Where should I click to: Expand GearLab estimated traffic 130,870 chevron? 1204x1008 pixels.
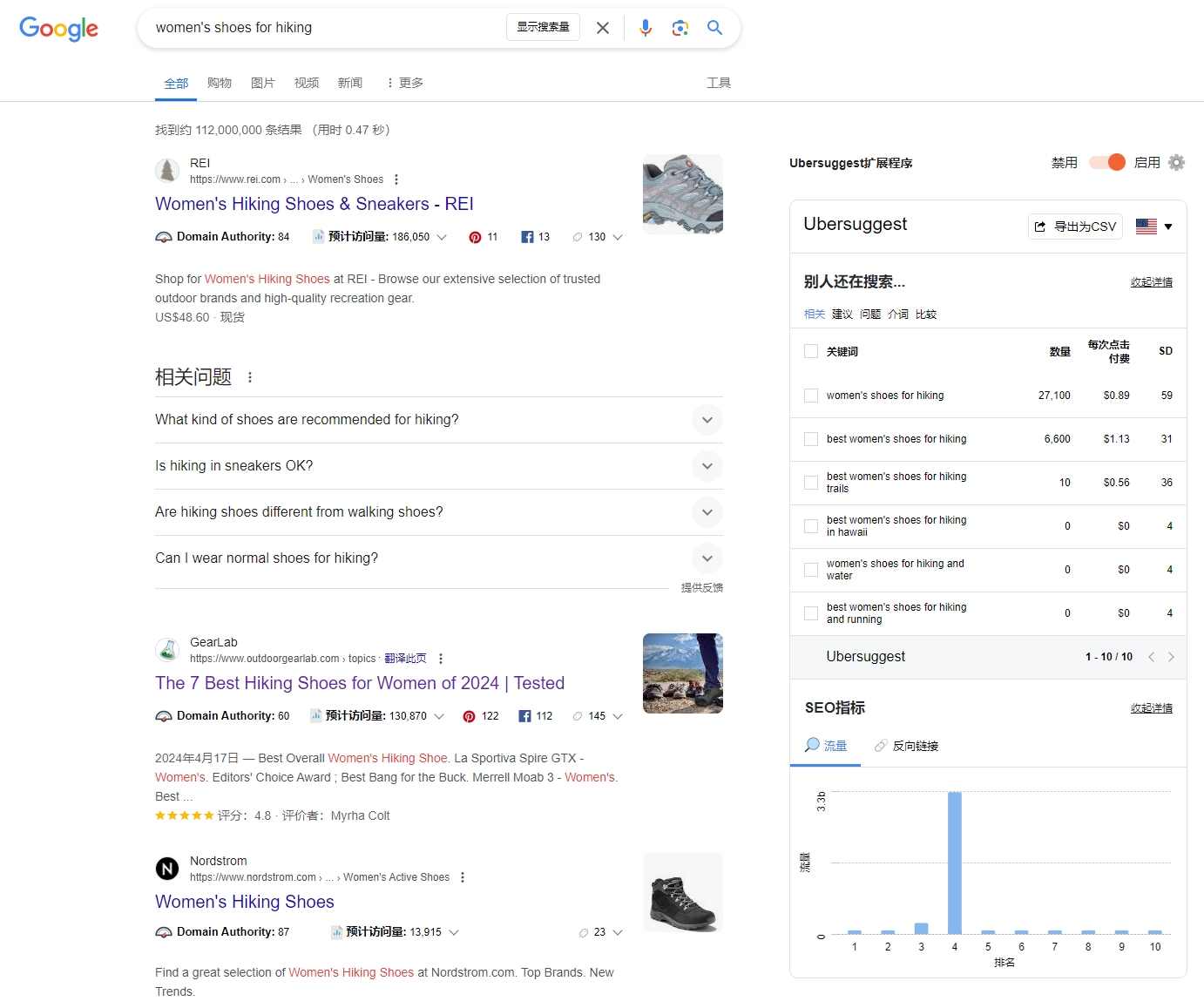click(439, 716)
